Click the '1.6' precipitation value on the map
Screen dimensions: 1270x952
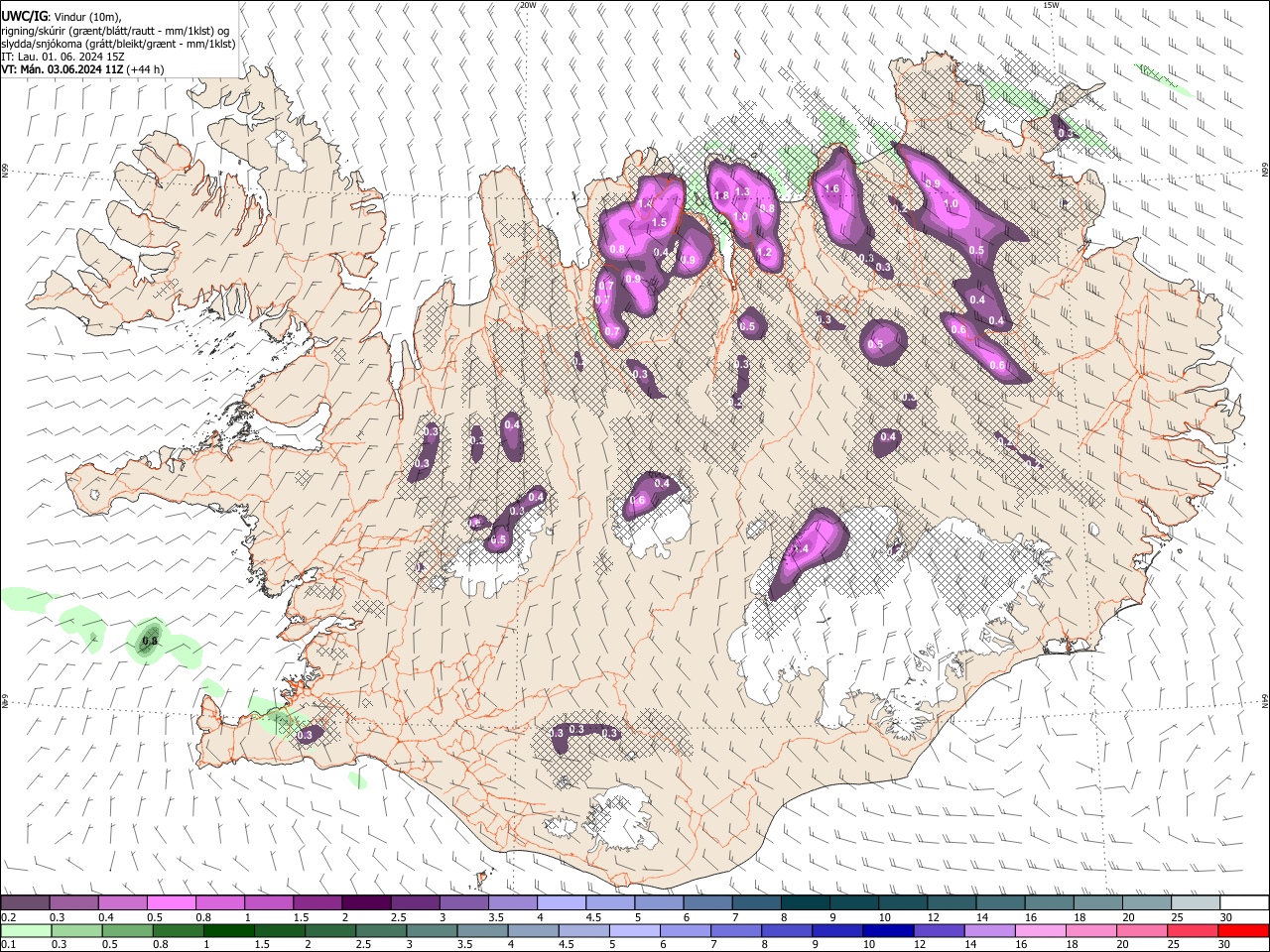pos(831,189)
